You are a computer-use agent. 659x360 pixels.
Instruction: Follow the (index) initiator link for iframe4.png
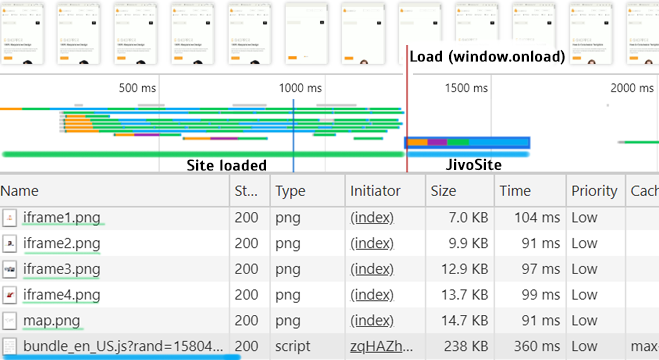tap(372, 295)
